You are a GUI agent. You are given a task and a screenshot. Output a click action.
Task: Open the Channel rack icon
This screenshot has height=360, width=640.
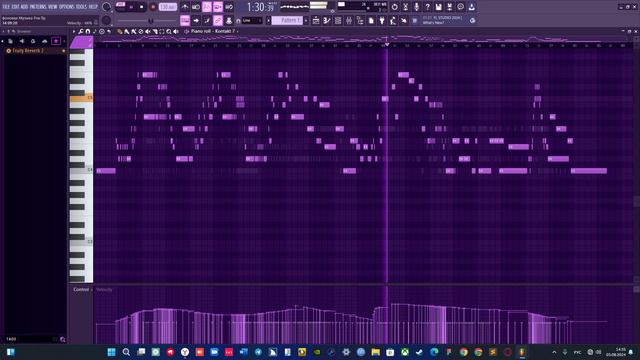pos(338,20)
